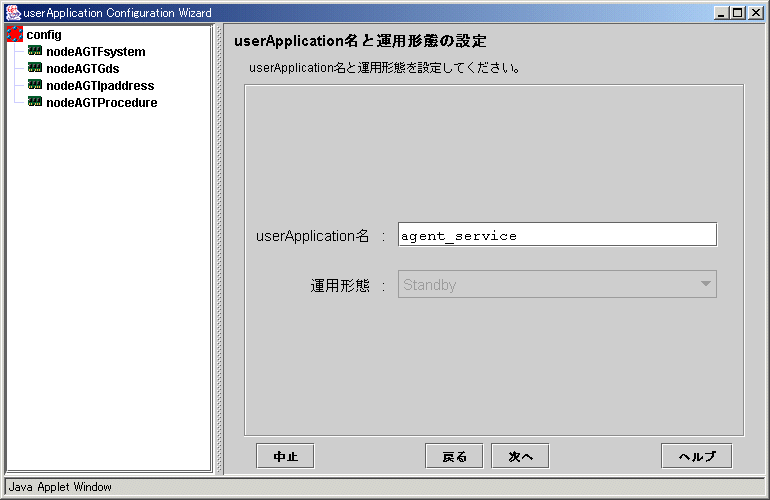Open help with the ヘルプ button

click(697, 456)
